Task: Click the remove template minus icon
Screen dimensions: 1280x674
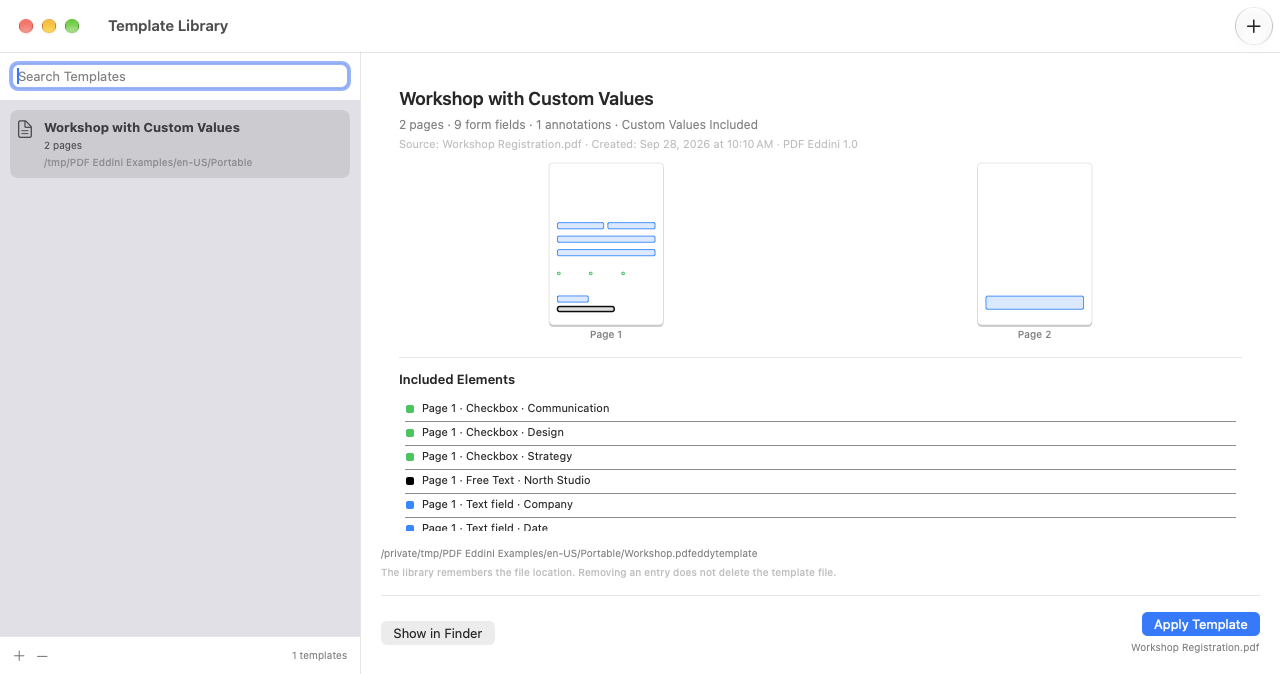Action: tap(42, 656)
